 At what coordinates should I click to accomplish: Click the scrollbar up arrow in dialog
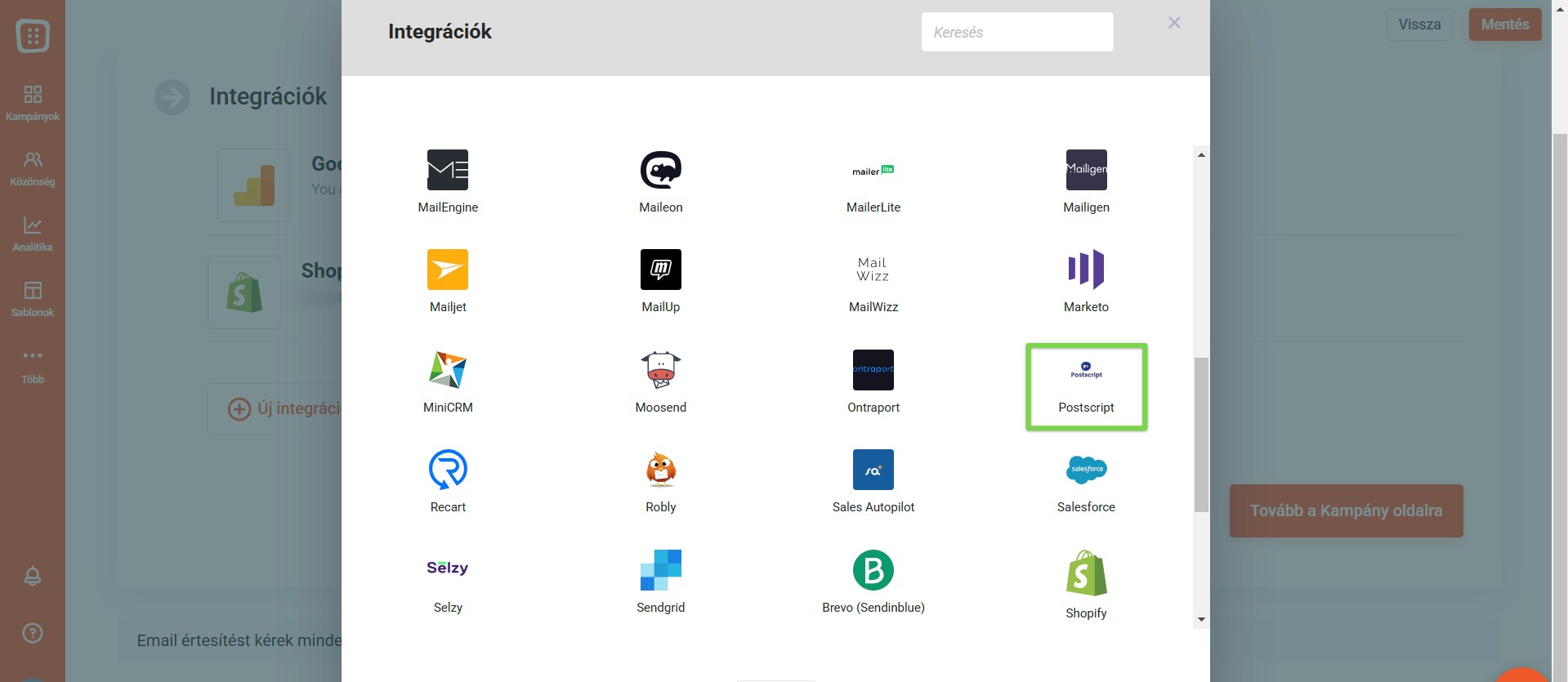coord(1201,154)
